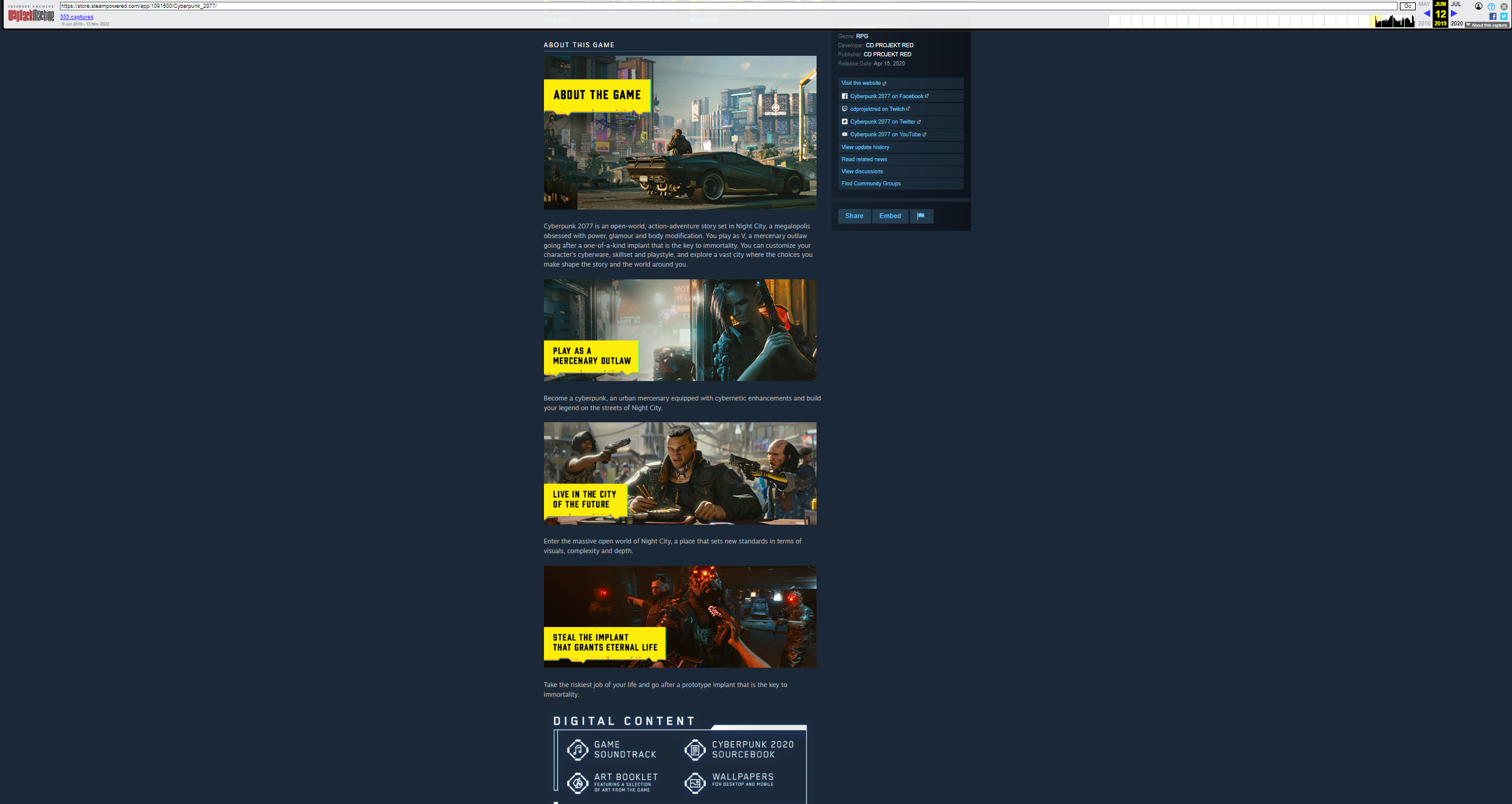
Task: Click the capture timeline sparkline graph
Action: pyautogui.click(x=1262, y=21)
